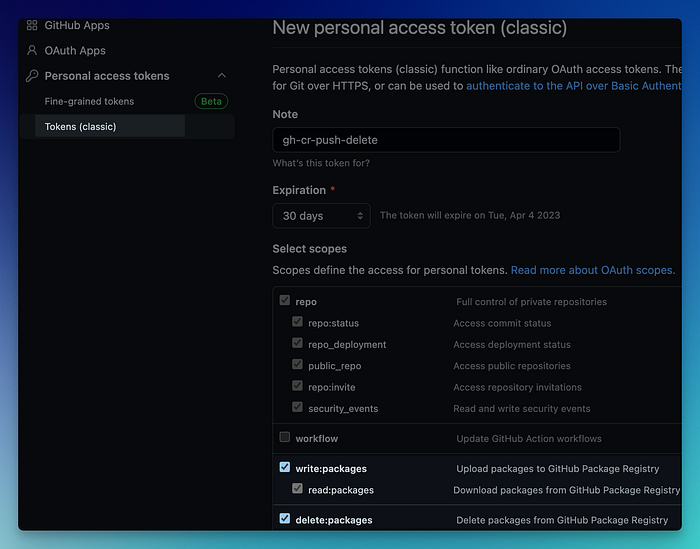Open GitHub Apps in sidebar

77,25
